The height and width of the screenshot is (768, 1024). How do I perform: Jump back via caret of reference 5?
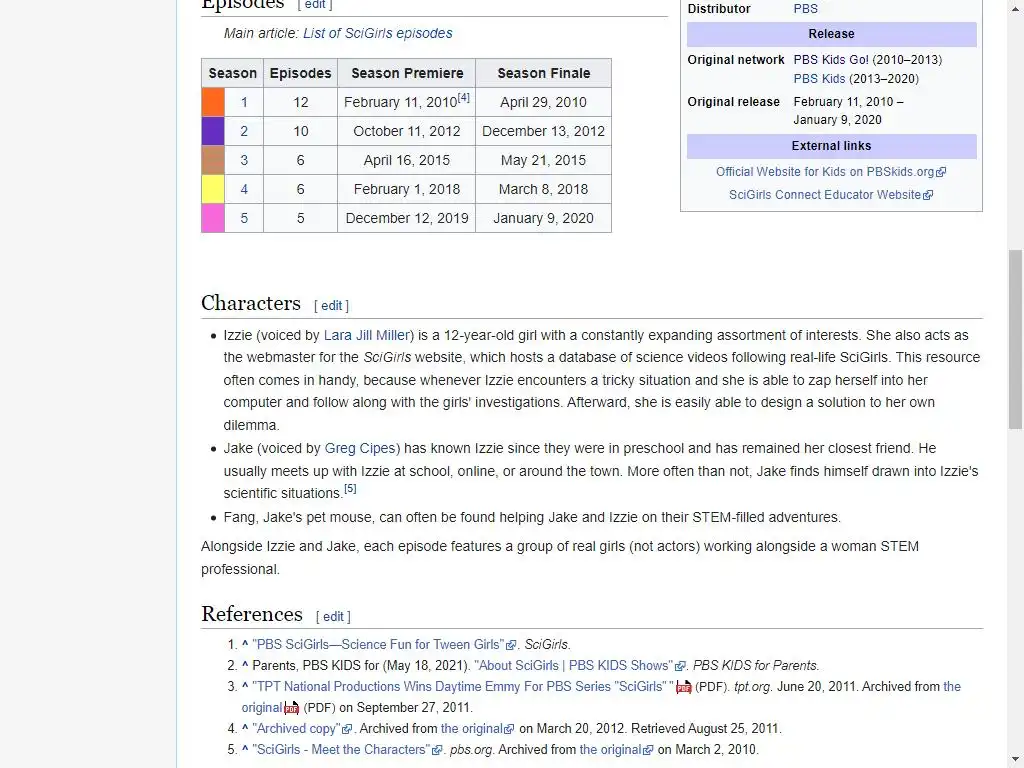[x=245, y=748]
